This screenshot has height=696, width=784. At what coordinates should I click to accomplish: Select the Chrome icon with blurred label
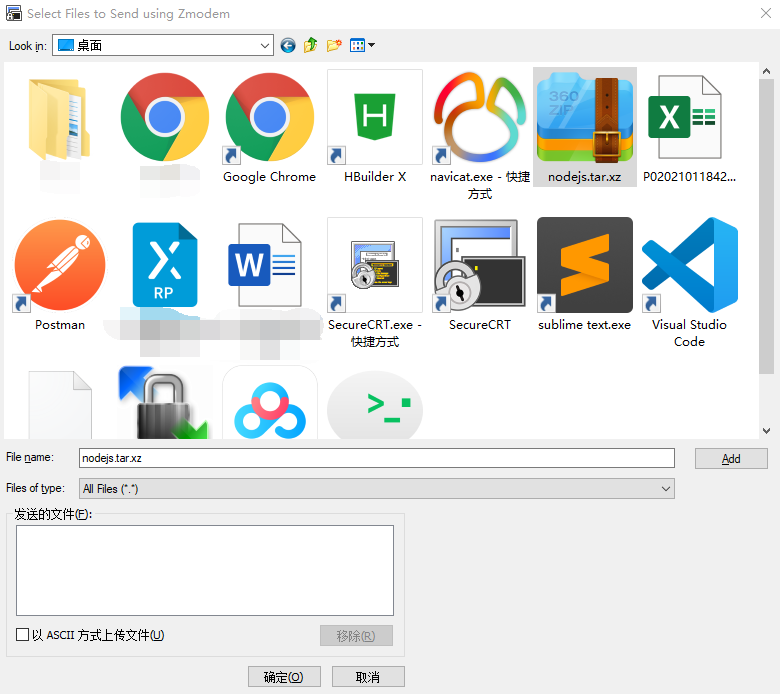(x=165, y=118)
